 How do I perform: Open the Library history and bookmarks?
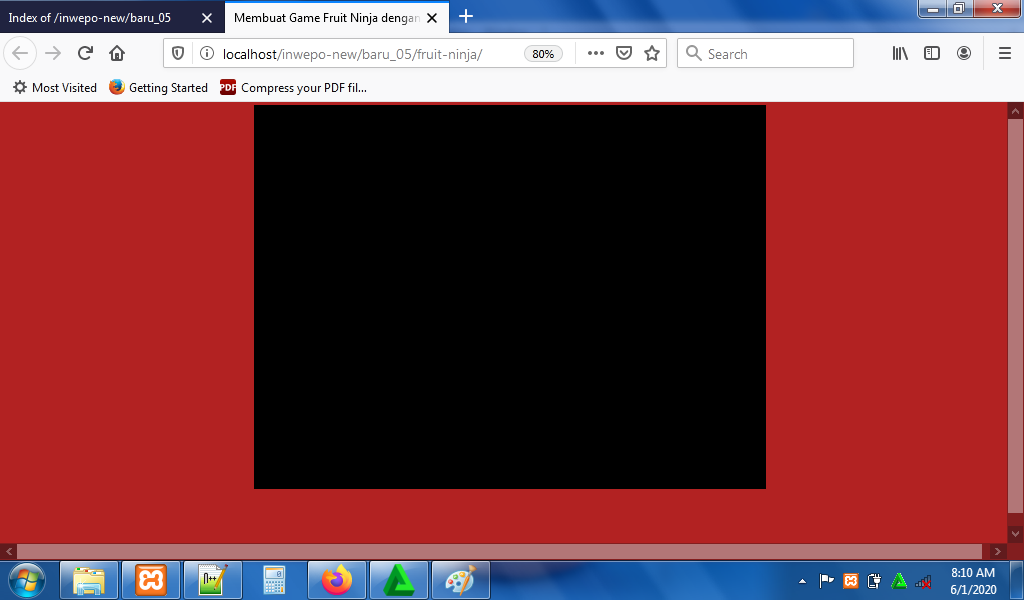(x=900, y=54)
